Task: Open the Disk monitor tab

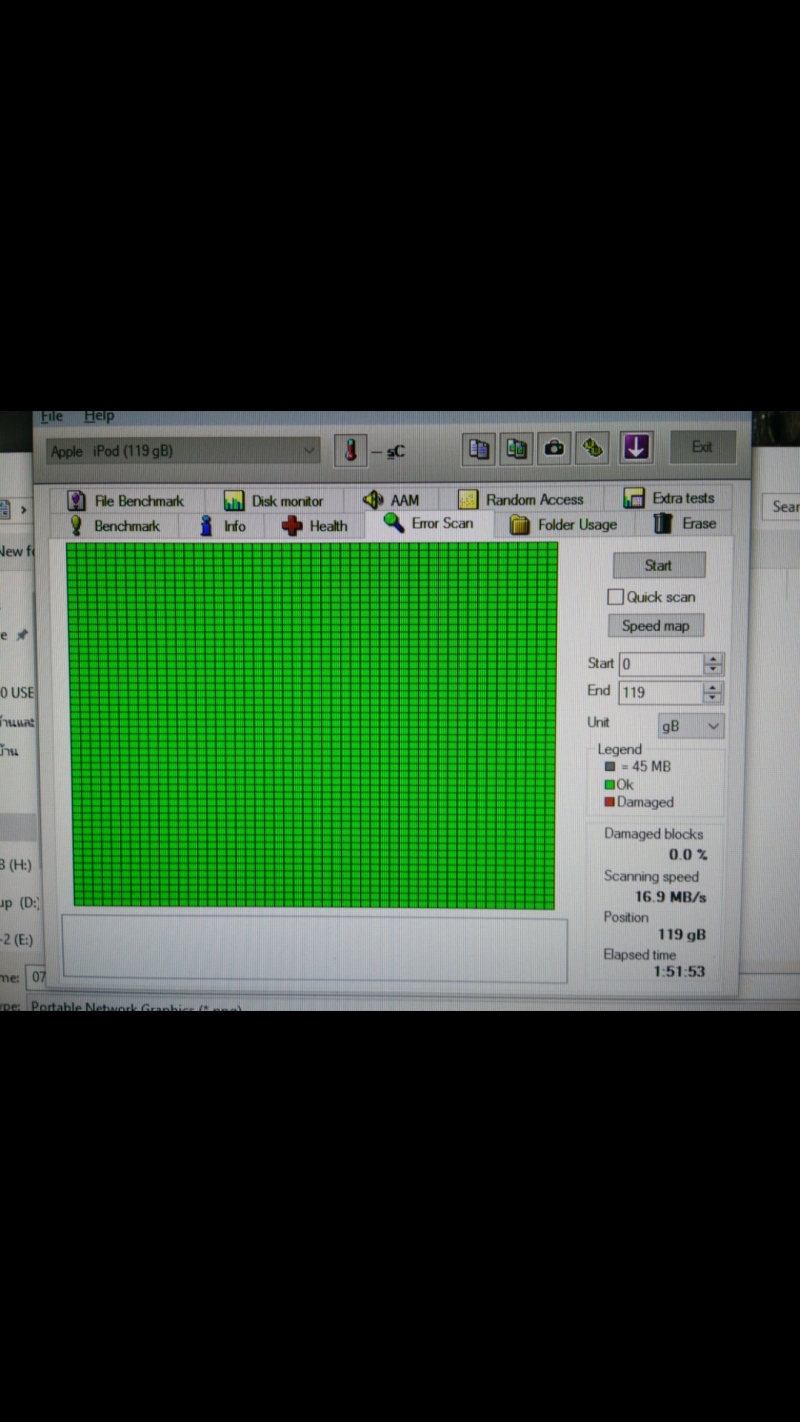Action: tap(273, 500)
